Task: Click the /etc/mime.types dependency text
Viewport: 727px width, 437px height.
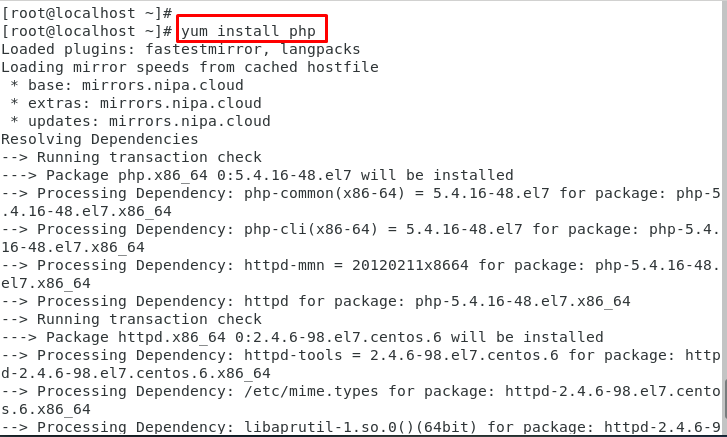Action: coord(311,392)
